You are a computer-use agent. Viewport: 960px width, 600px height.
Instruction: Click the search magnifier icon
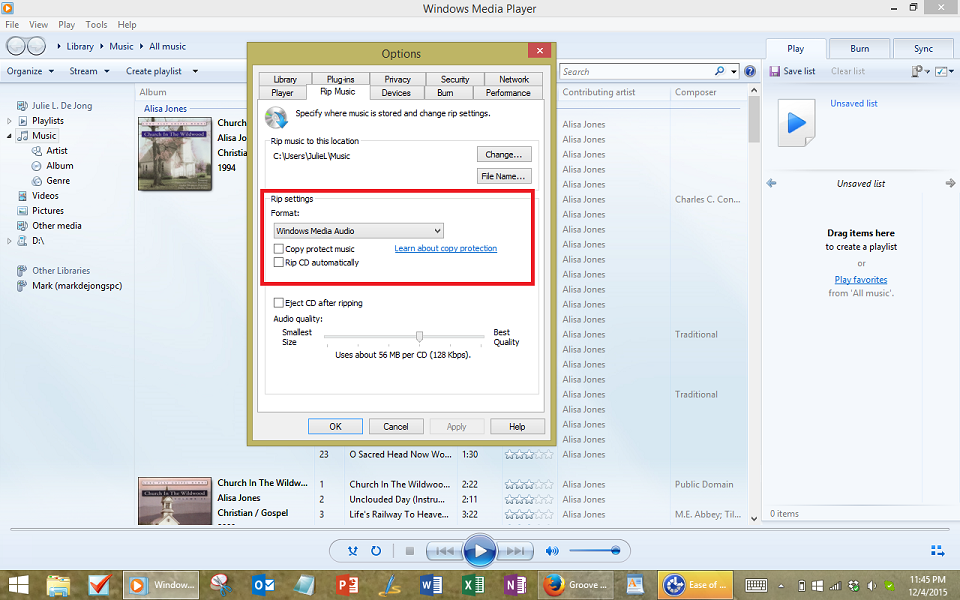pyautogui.click(x=719, y=71)
